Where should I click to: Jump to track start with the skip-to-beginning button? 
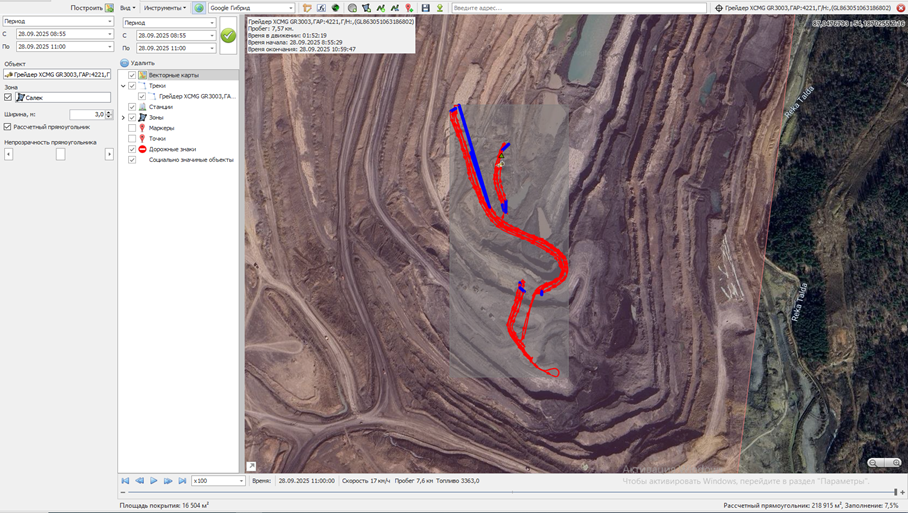[126, 481]
